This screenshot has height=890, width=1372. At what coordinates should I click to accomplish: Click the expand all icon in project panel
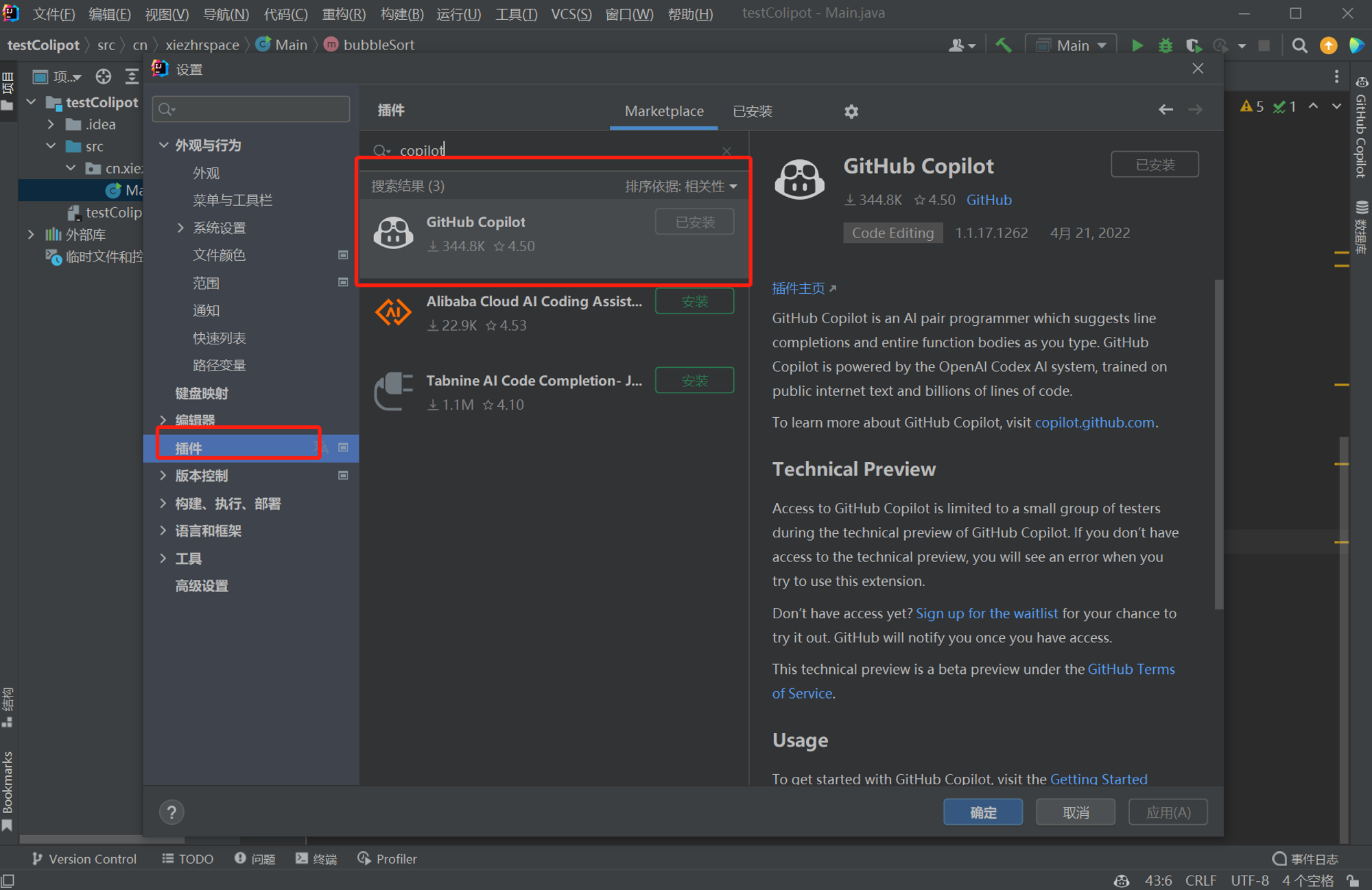(x=132, y=76)
